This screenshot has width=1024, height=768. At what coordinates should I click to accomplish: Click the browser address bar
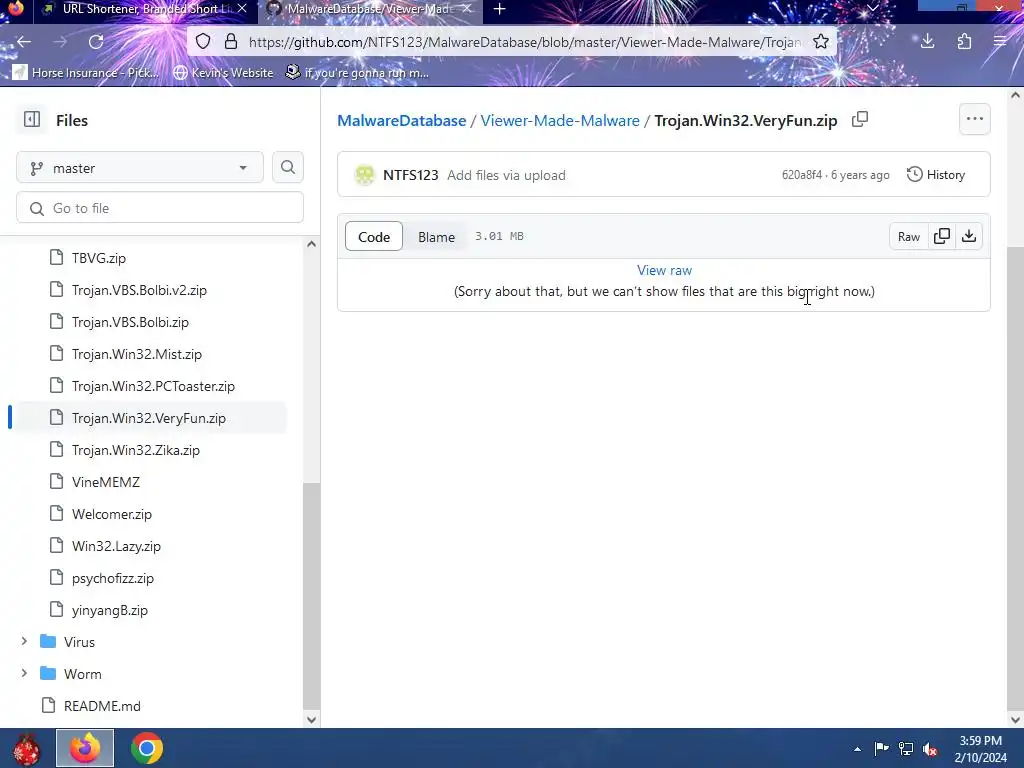click(x=524, y=42)
